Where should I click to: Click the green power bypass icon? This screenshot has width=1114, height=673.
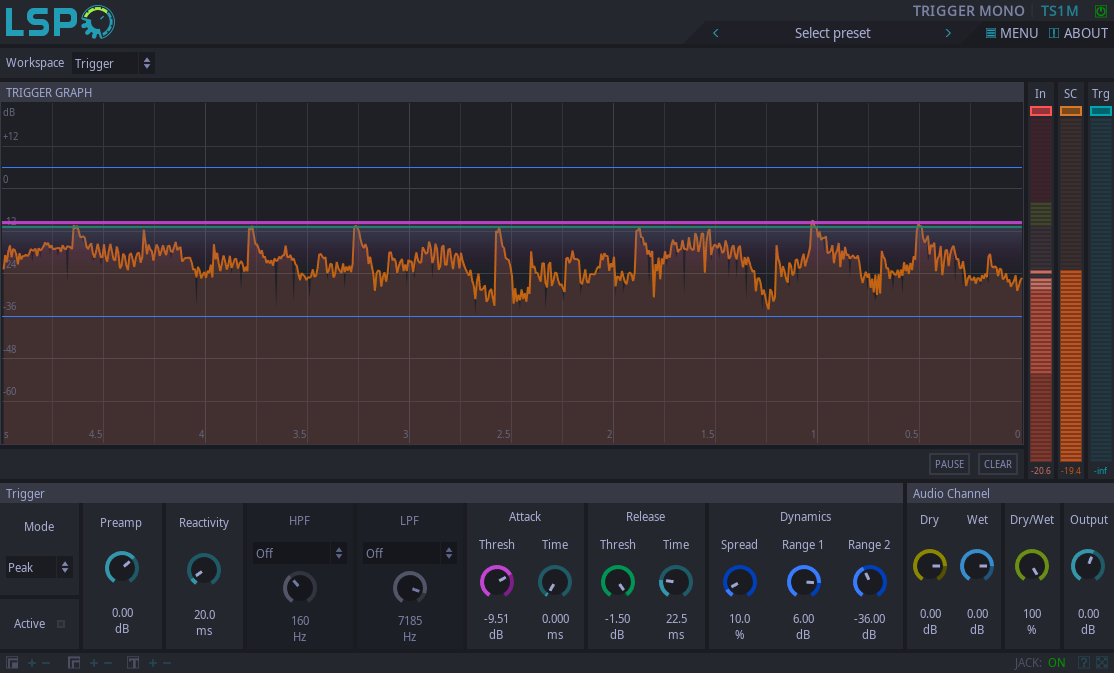pos(1101,11)
